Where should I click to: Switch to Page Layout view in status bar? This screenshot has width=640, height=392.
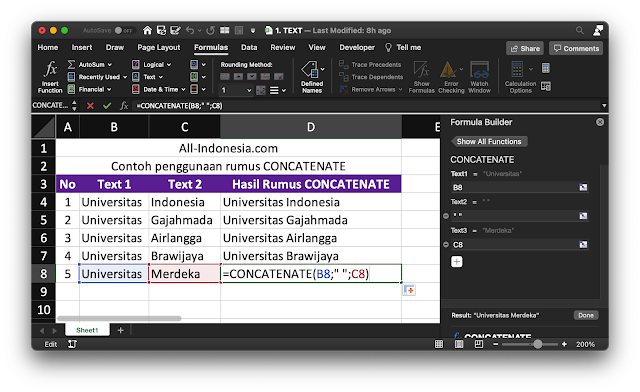pos(459,344)
